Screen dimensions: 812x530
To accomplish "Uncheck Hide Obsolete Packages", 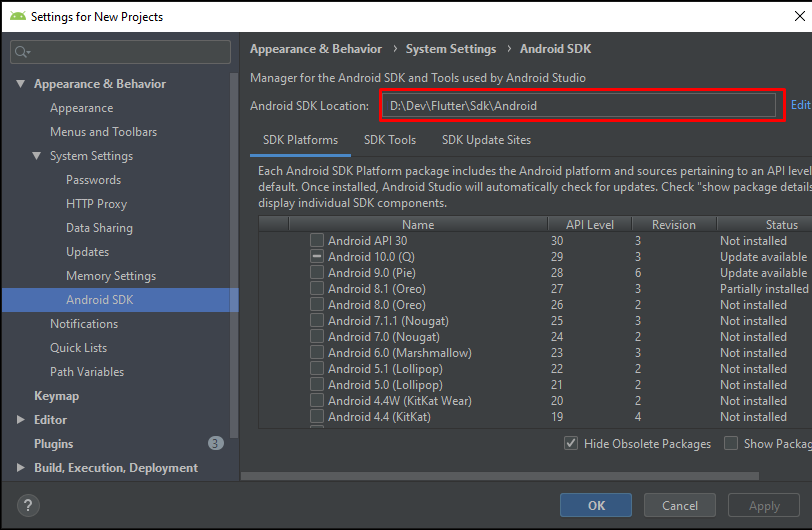I will coord(571,443).
